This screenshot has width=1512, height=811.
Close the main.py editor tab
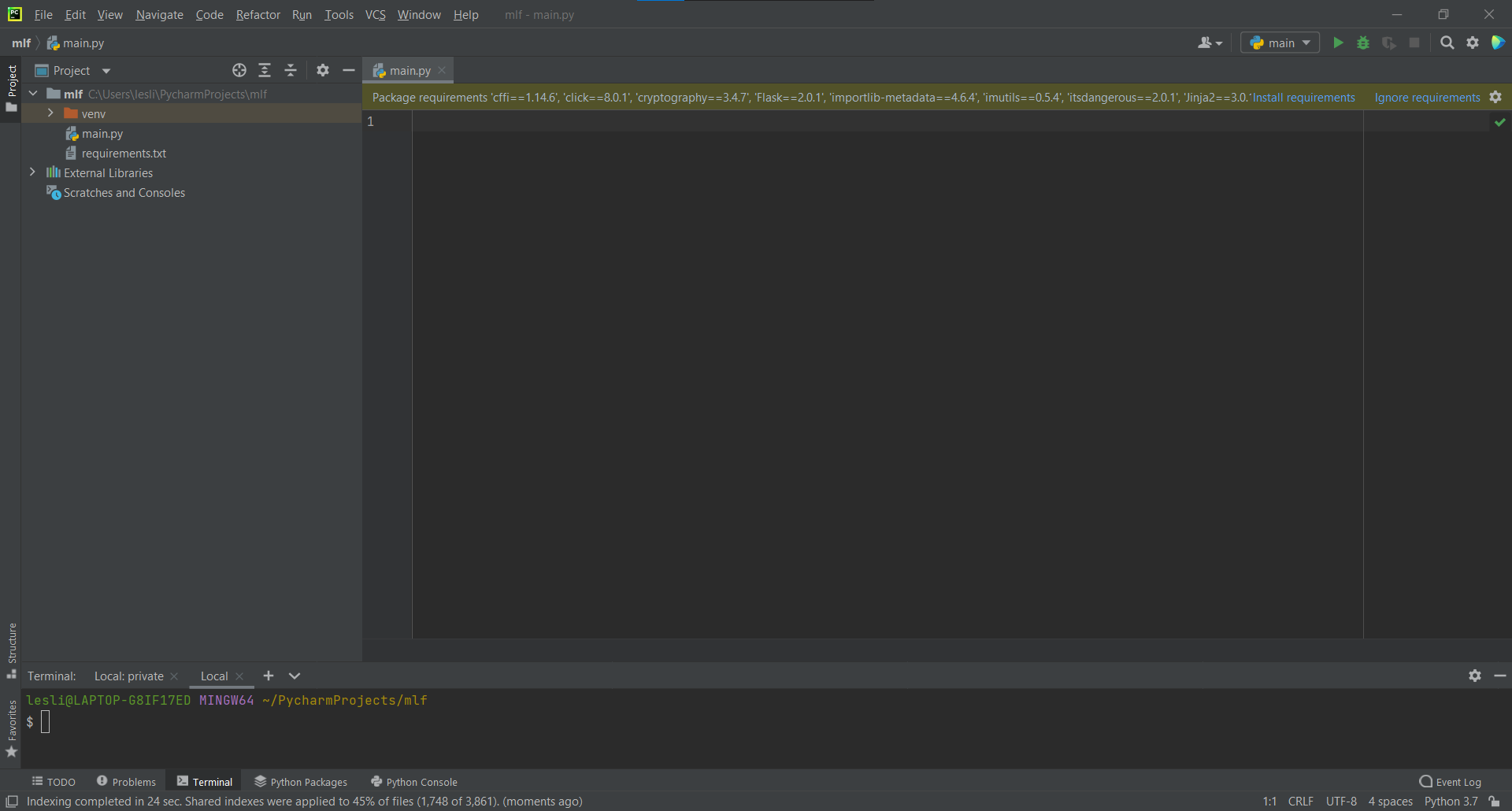[x=442, y=70]
